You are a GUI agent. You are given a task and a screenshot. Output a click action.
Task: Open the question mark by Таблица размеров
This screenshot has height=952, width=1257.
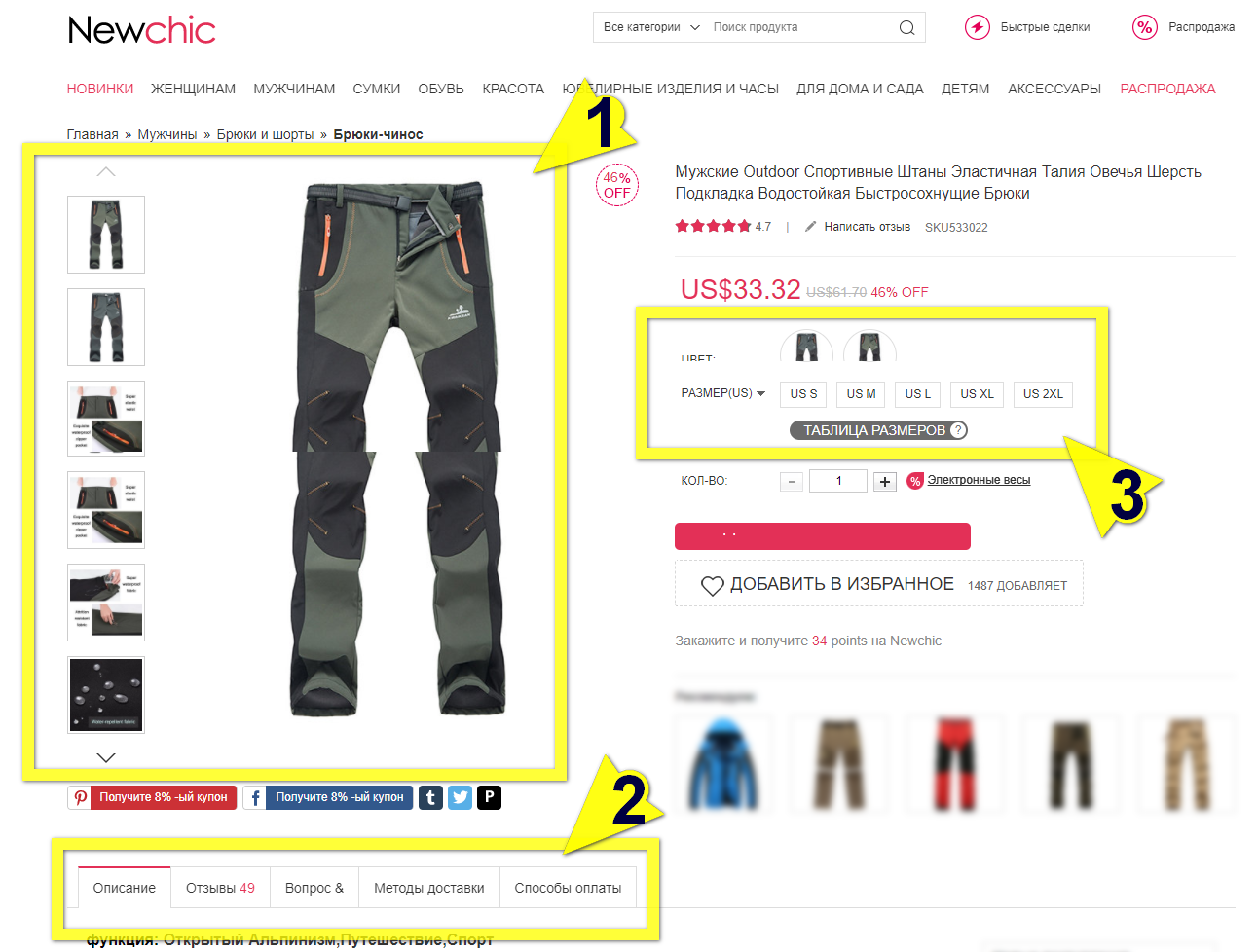click(x=958, y=430)
